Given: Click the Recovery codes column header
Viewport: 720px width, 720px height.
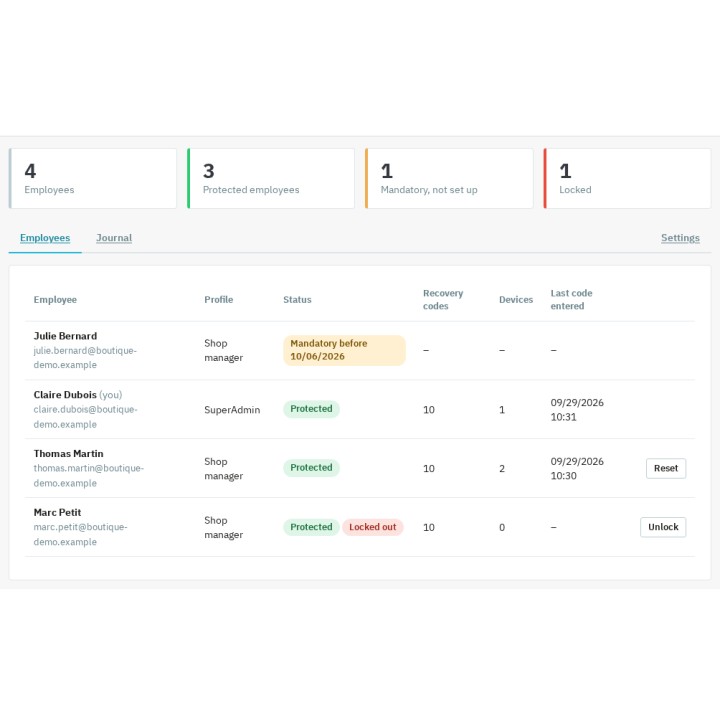Looking at the screenshot, I should pyautogui.click(x=443, y=300).
